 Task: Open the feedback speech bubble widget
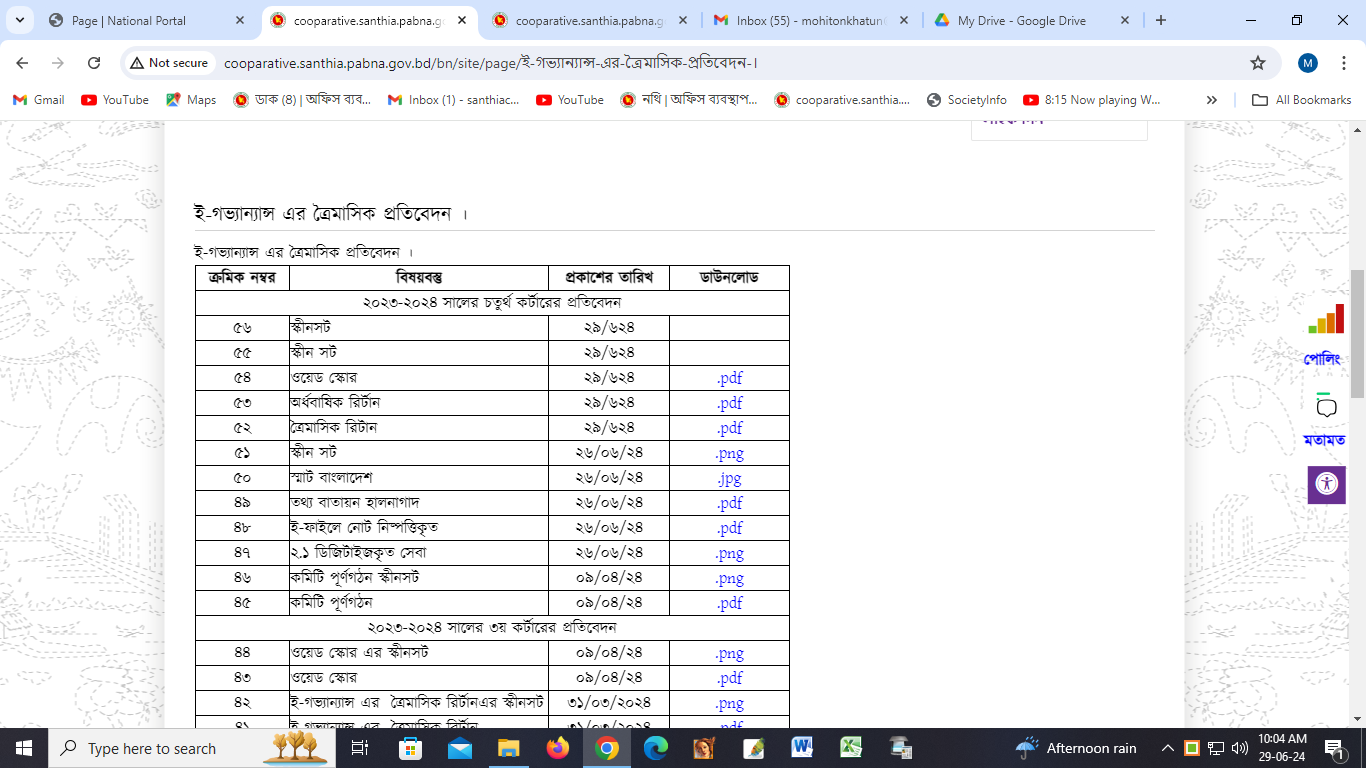pyautogui.click(x=1326, y=407)
